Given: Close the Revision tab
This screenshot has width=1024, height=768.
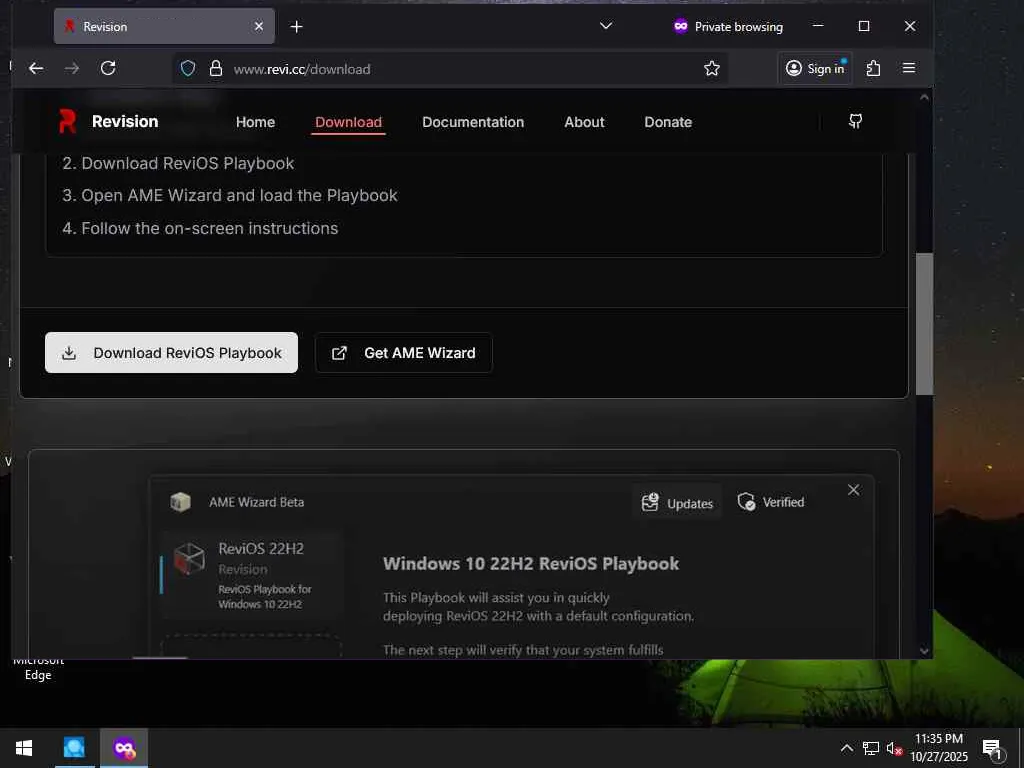Looking at the screenshot, I should coord(259,27).
